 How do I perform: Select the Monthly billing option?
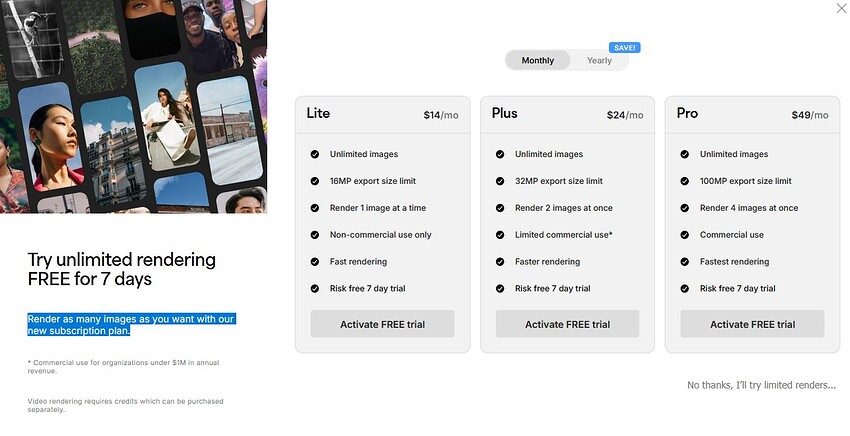pyautogui.click(x=537, y=61)
